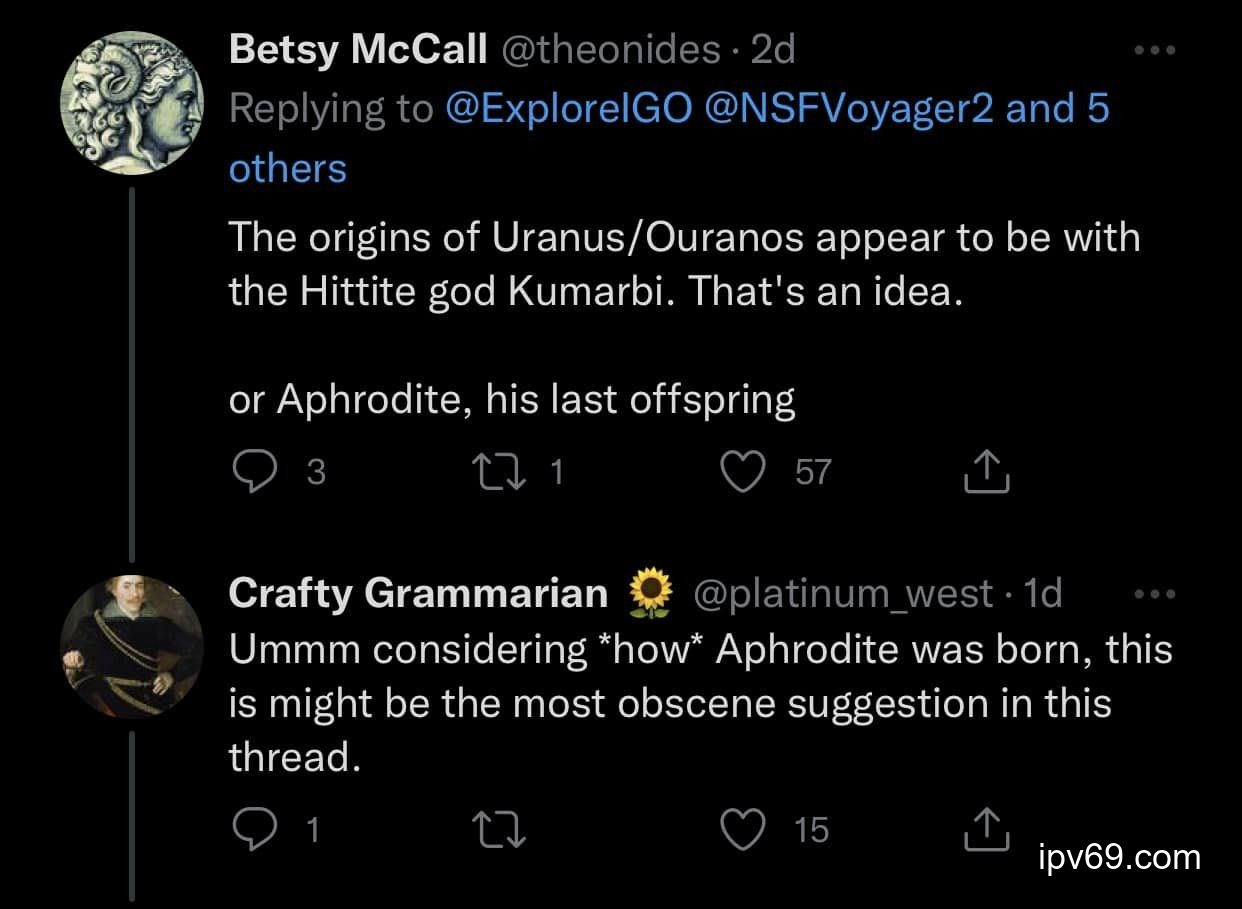Open more options for Crafty Grammarian's tweet
This screenshot has height=909, width=1242.
(1156, 594)
